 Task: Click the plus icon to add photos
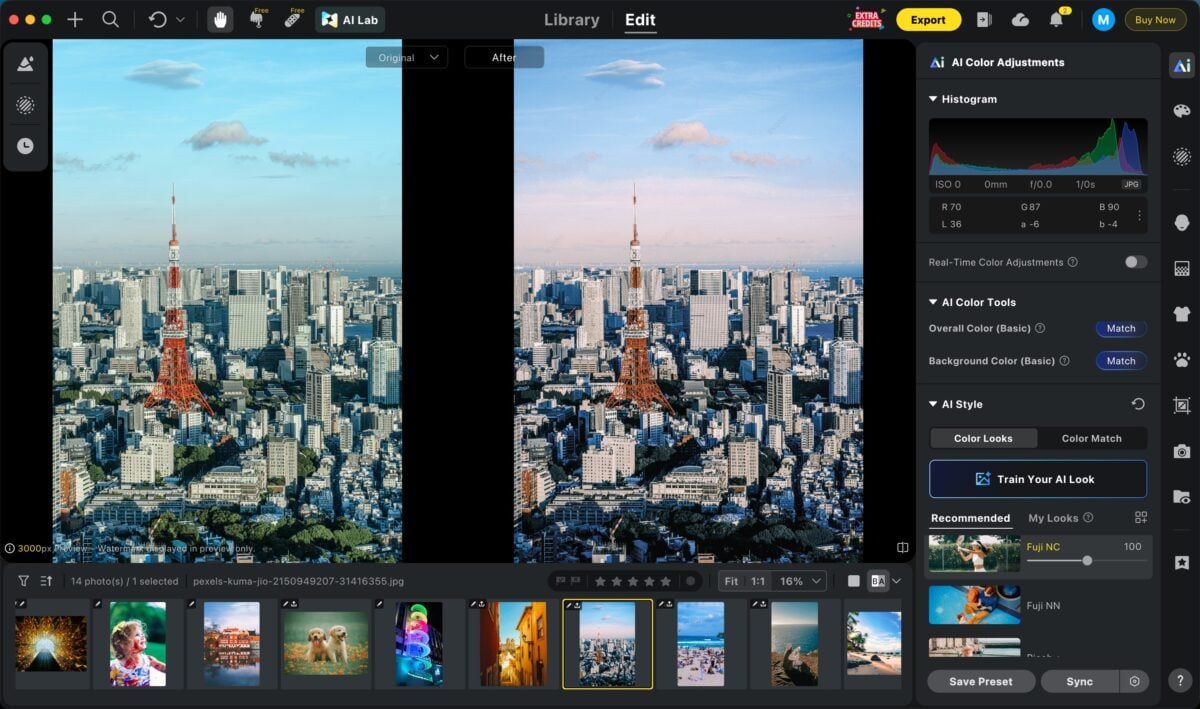pyautogui.click(x=75, y=19)
